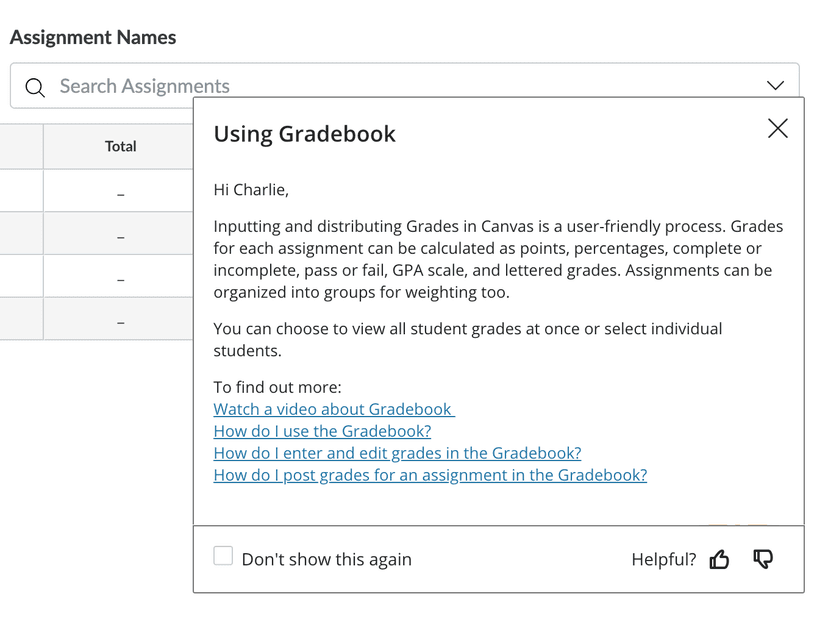828x632 pixels.
Task: Open the post grades for an assignment link
Action: click(x=430, y=475)
